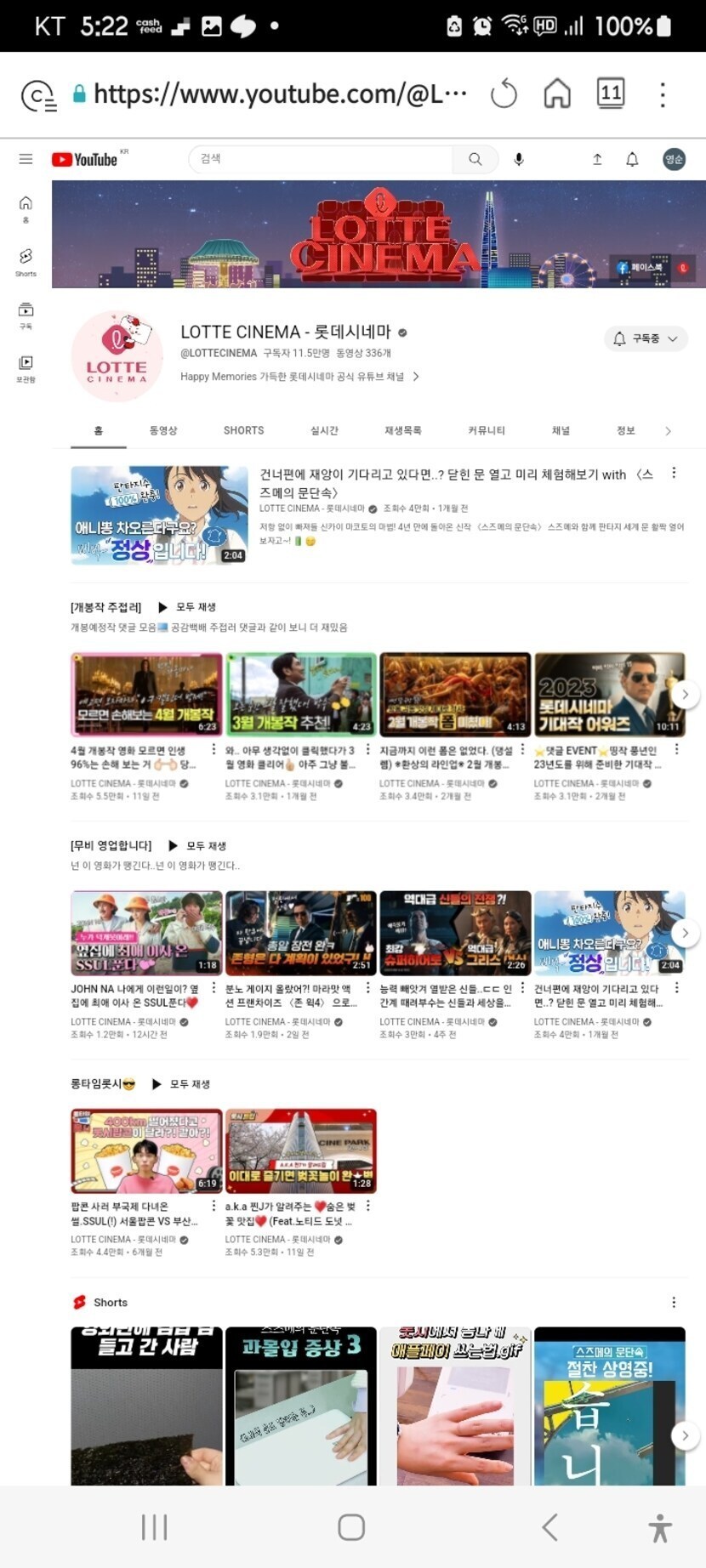Click 모두 재생 for 무비 영업합니다
The height and width of the screenshot is (1568, 706).
[x=198, y=846]
